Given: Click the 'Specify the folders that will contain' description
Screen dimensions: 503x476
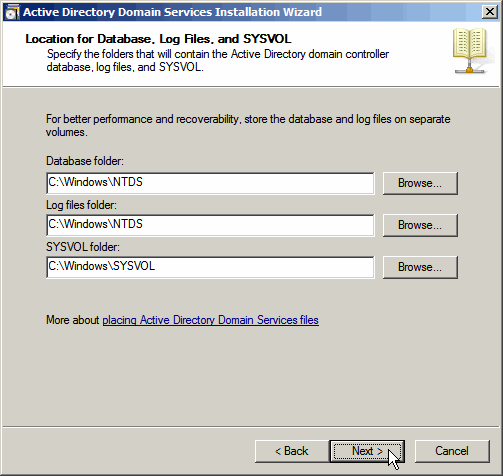Looking at the screenshot, I should (218, 61).
